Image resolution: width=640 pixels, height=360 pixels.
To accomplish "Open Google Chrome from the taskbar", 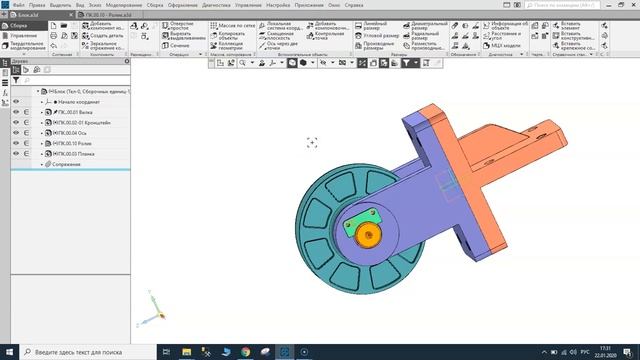I will 245,352.
